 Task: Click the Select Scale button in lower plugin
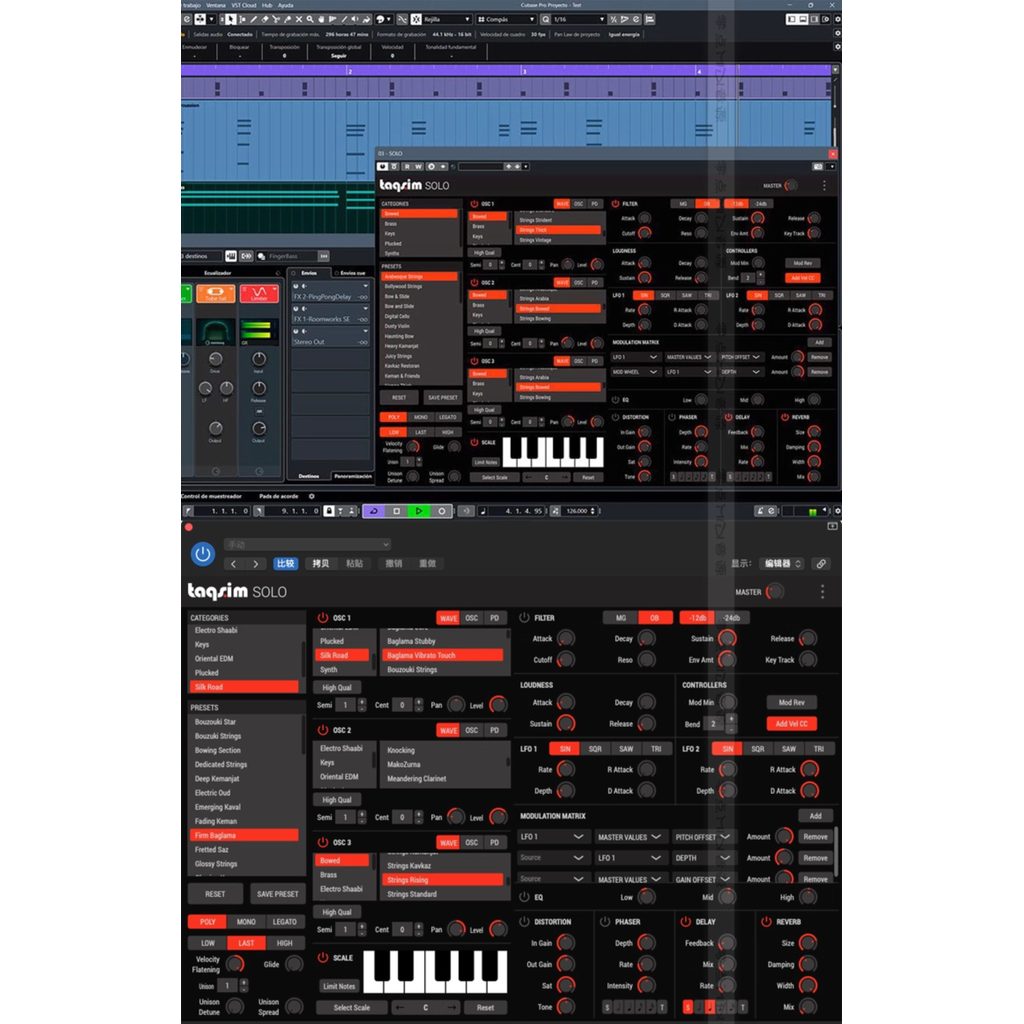point(351,1007)
